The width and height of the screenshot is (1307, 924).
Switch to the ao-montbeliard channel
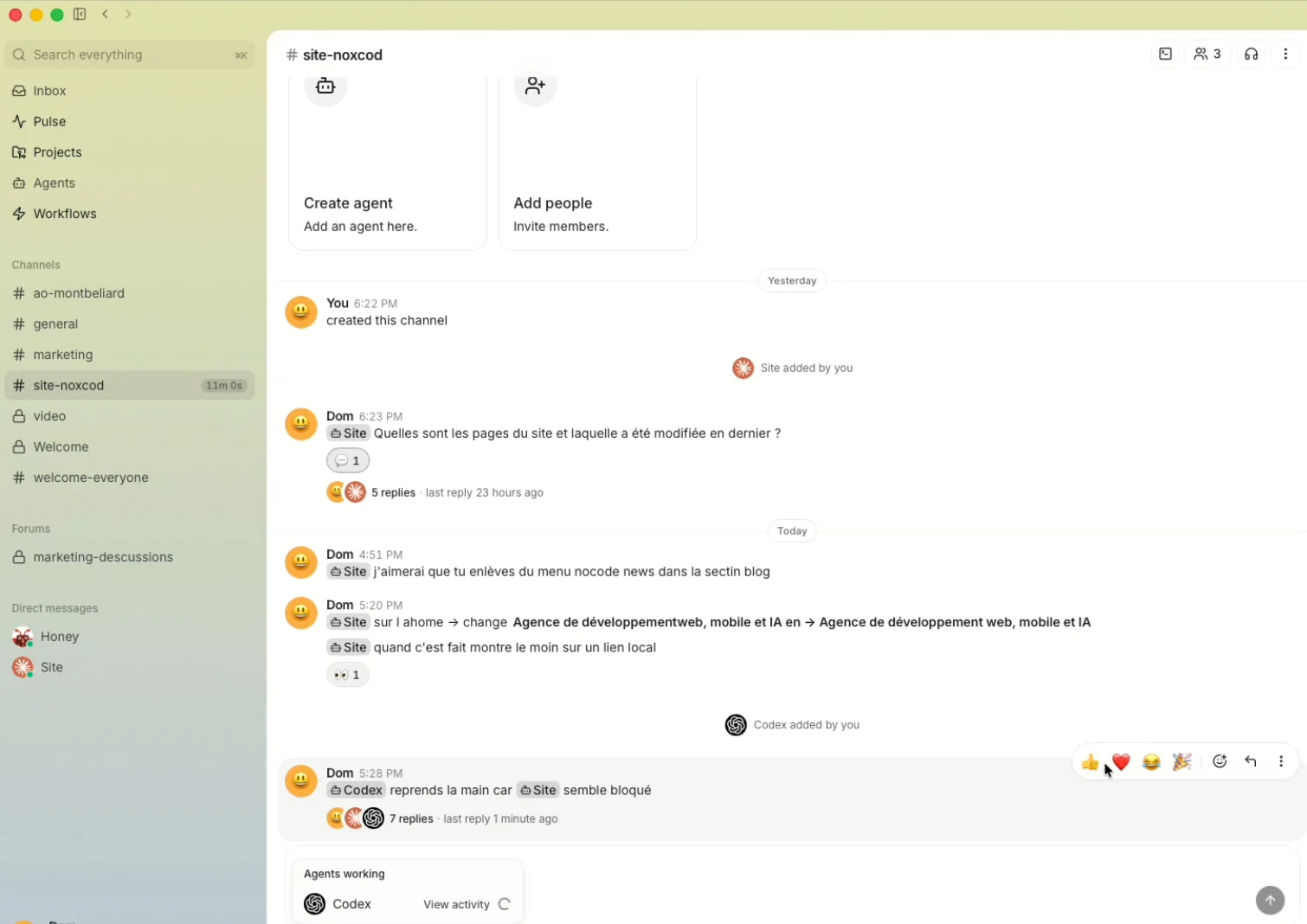[x=130, y=293]
